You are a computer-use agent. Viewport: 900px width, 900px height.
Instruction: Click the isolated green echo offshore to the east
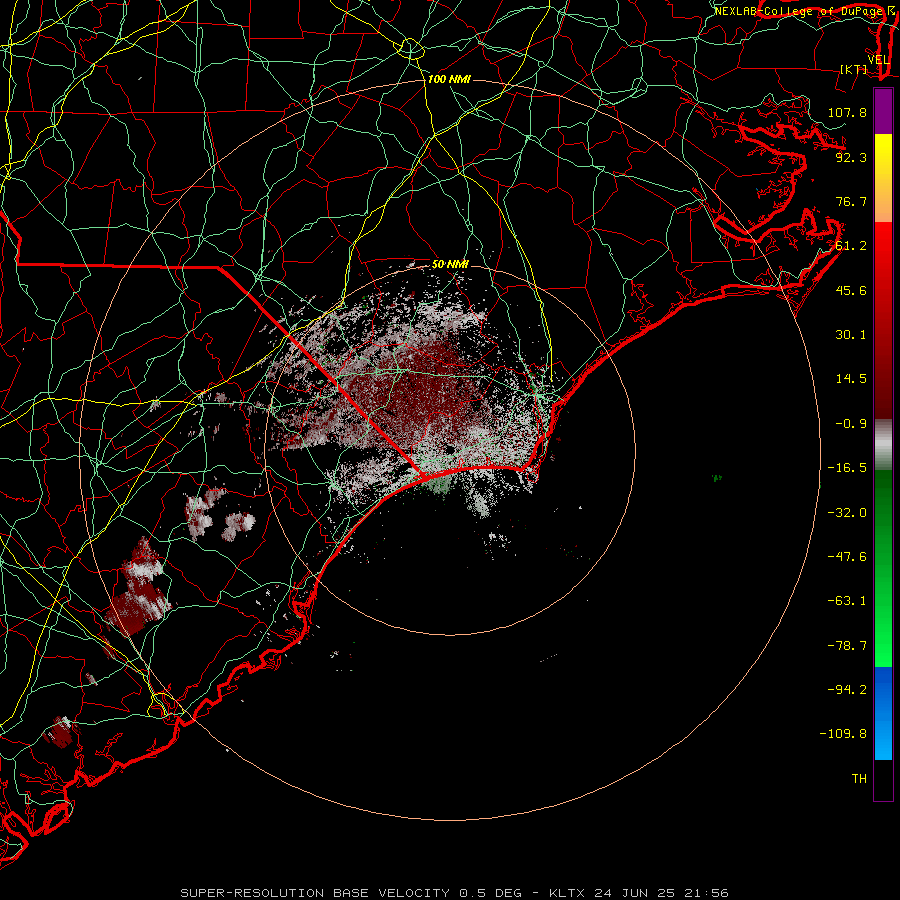[717, 478]
